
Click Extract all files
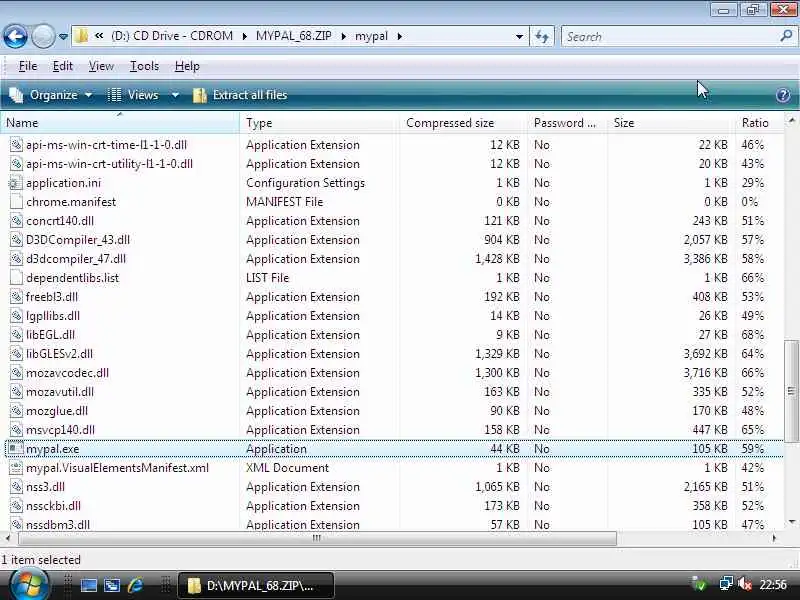[240, 95]
